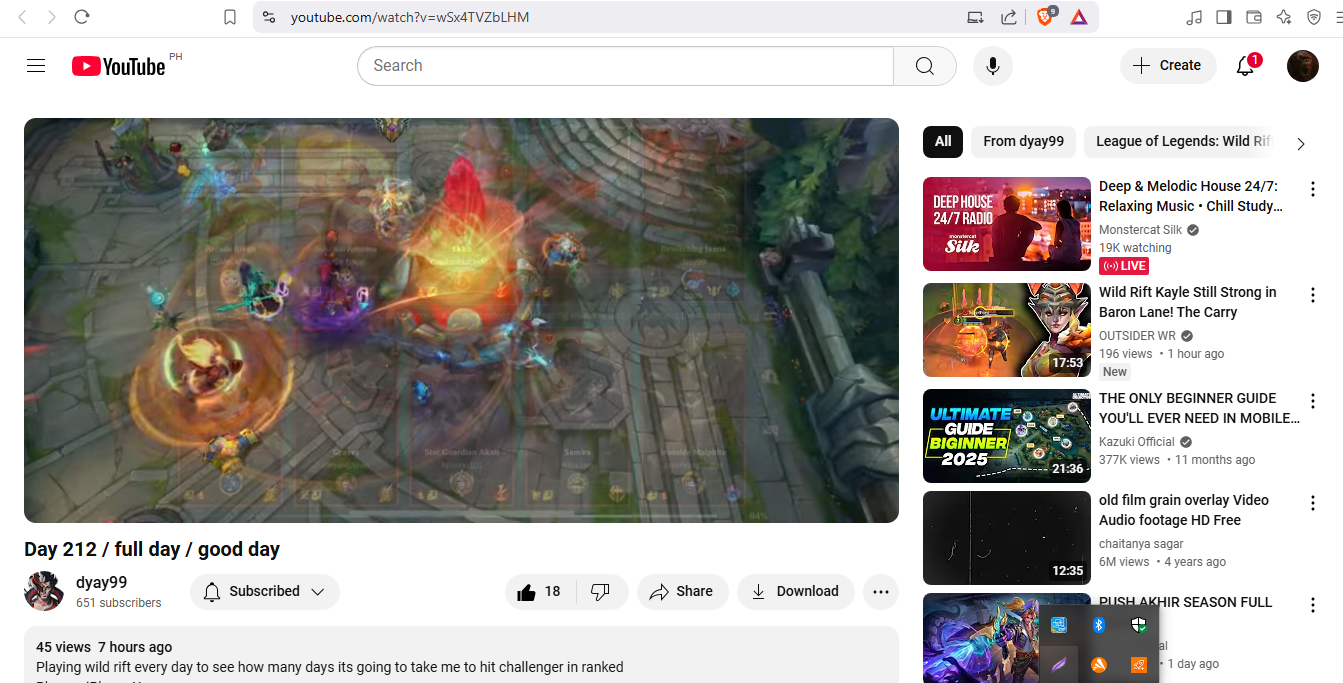Open 'Wild Rift Kayle Still Strong' title
This screenshot has width=1343, height=683.
pos(1188,302)
